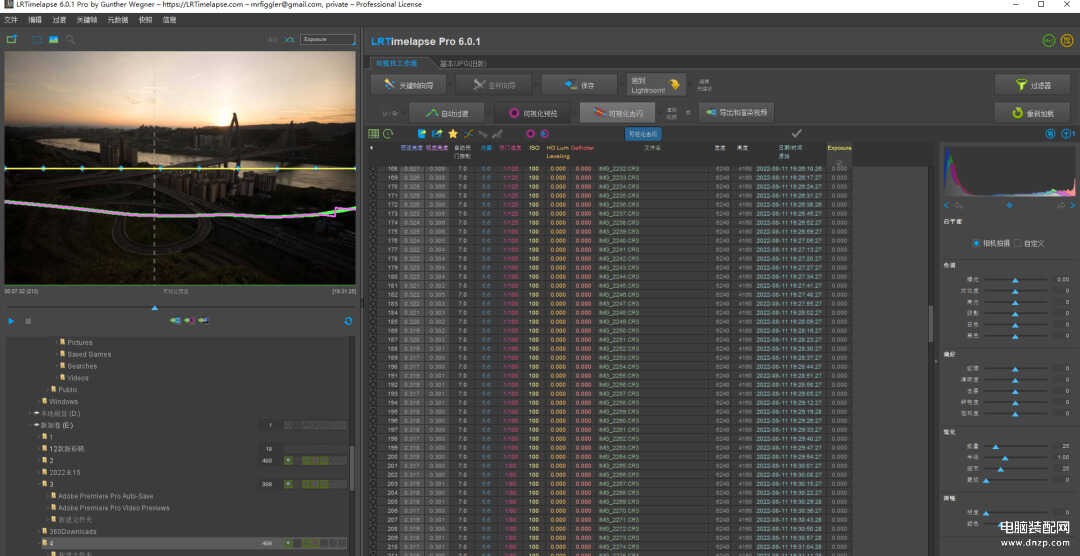Click the green circular icon in the top-right corner
The width and height of the screenshot is (1080, 556).
1048,41
